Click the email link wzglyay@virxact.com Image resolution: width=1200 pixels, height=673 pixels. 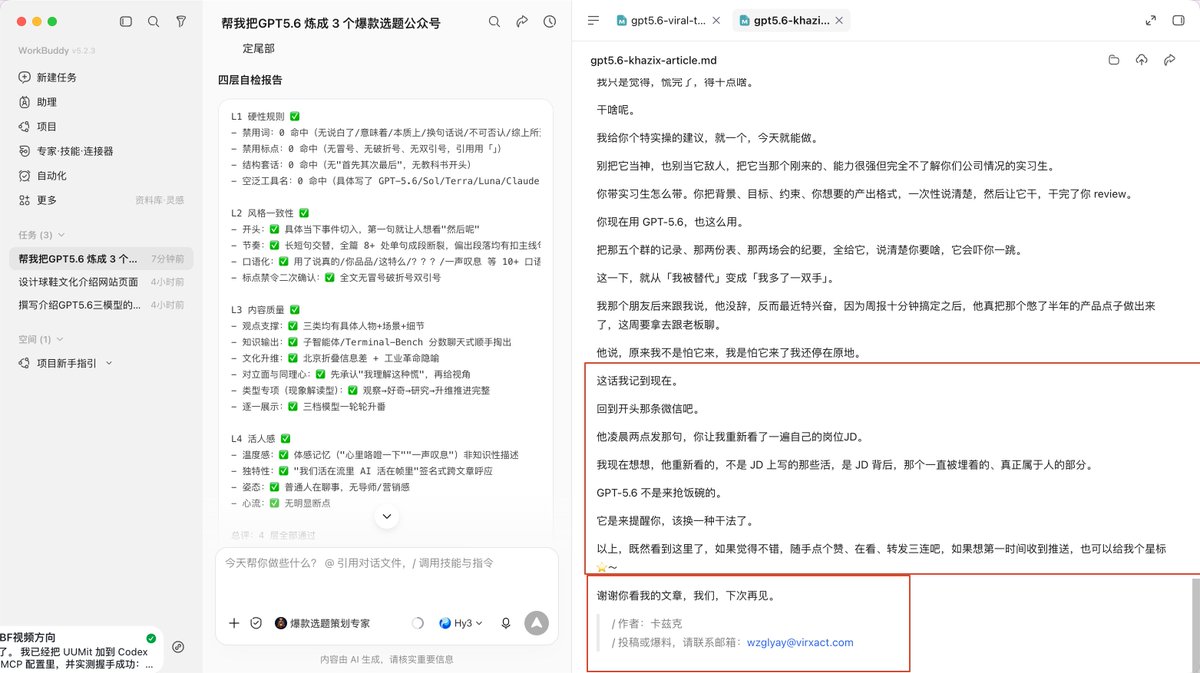(800, 642)
